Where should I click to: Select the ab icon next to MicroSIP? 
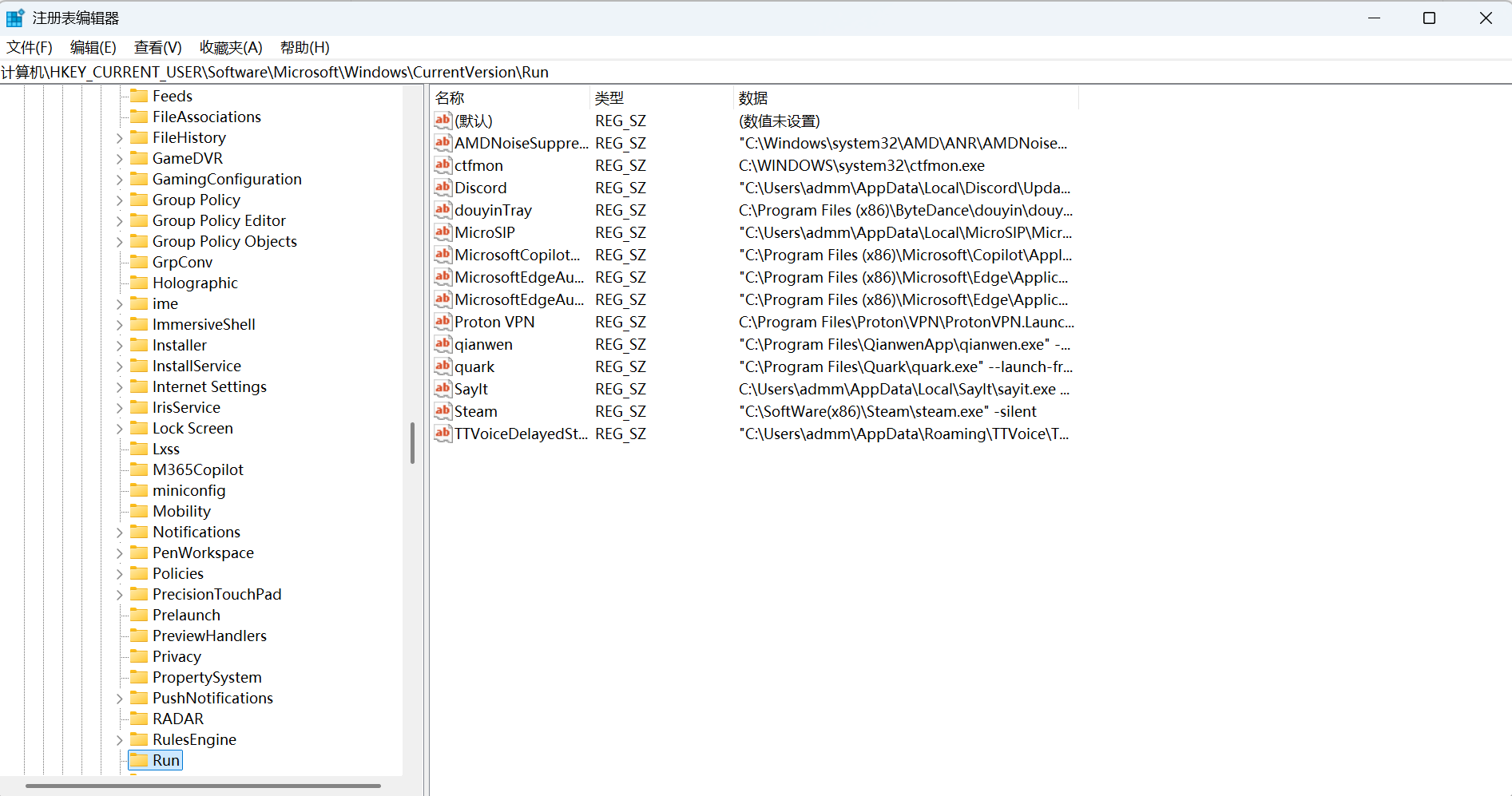[x=443, y=232]
